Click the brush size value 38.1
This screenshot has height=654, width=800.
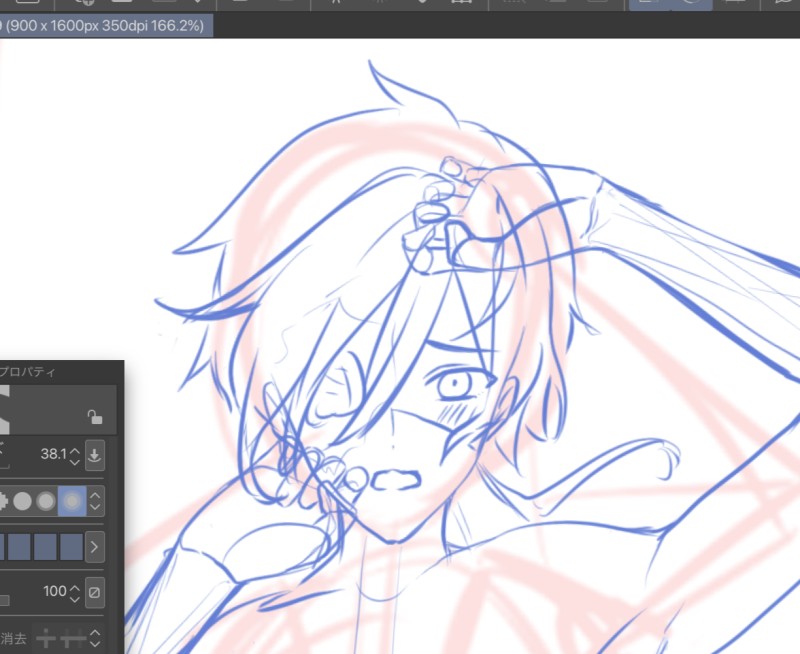point(53,454)
